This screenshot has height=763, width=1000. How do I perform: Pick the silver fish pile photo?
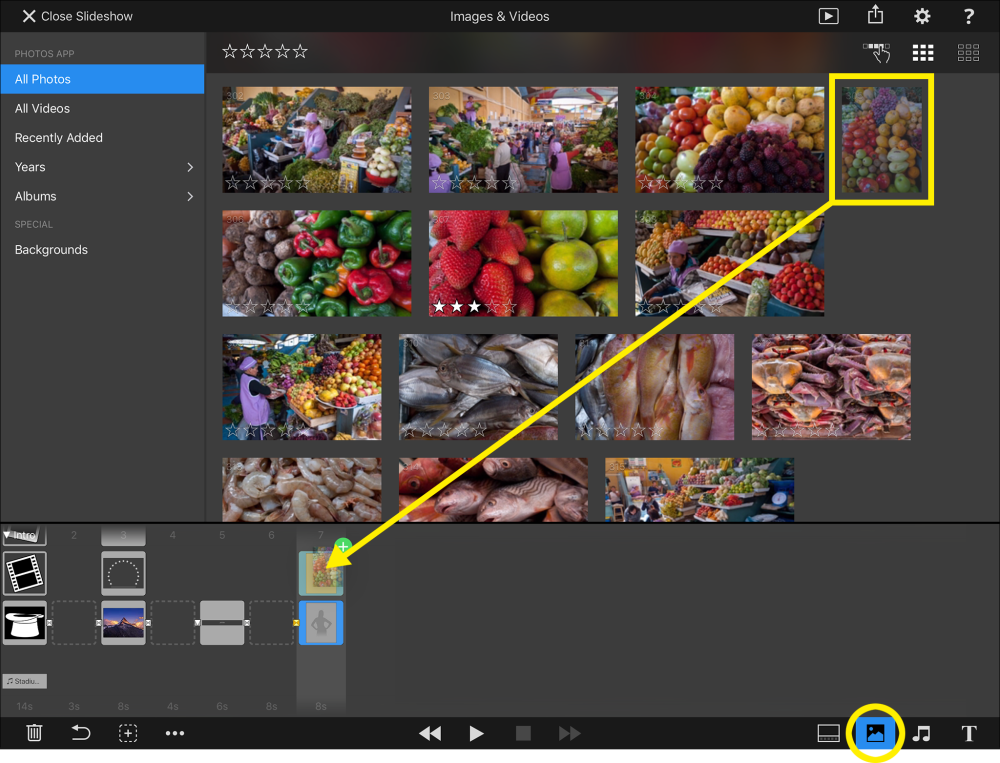(x=478, y=387)
